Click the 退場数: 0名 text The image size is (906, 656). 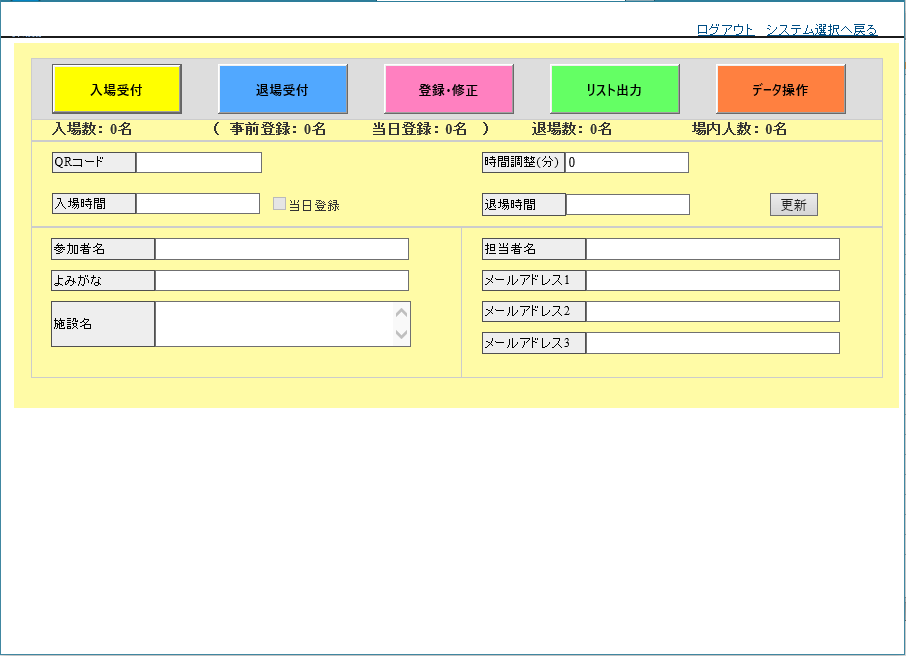(571, 129)
